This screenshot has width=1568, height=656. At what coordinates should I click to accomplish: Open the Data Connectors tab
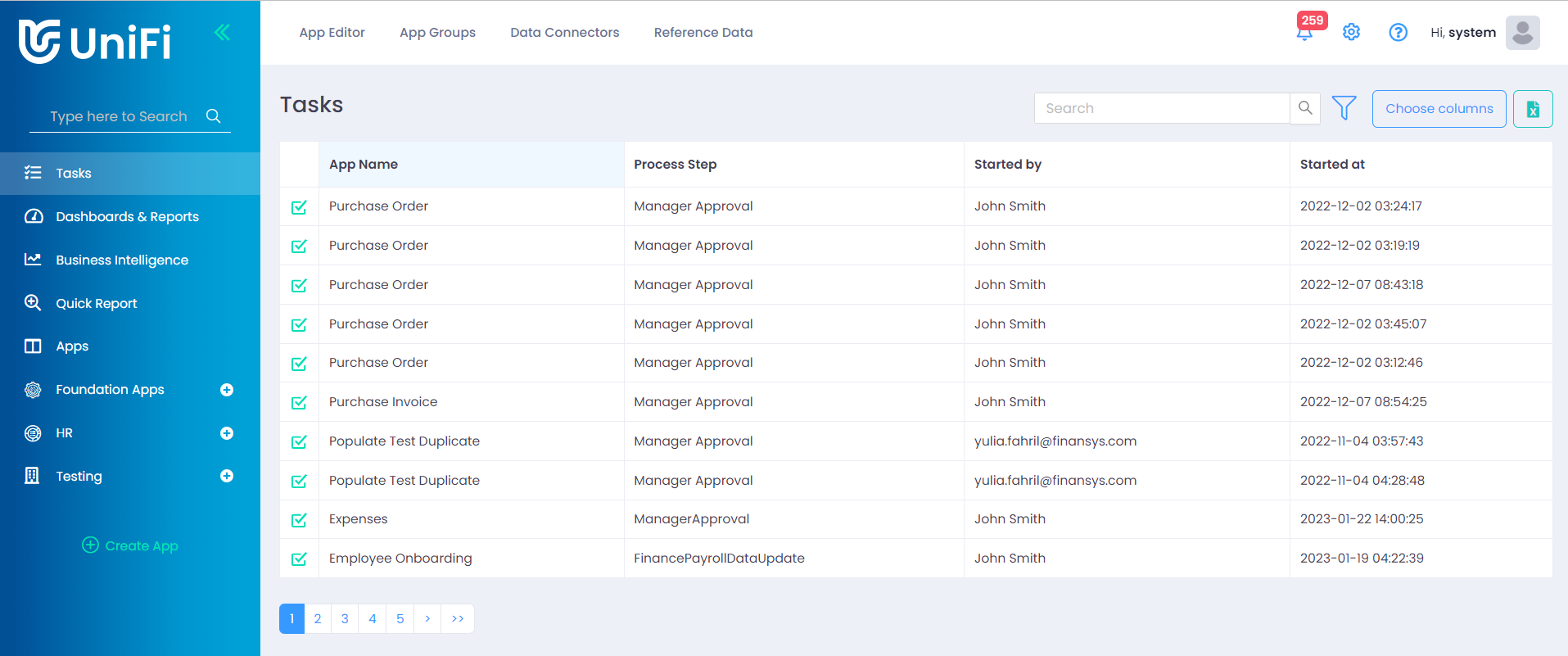point(564,33)
